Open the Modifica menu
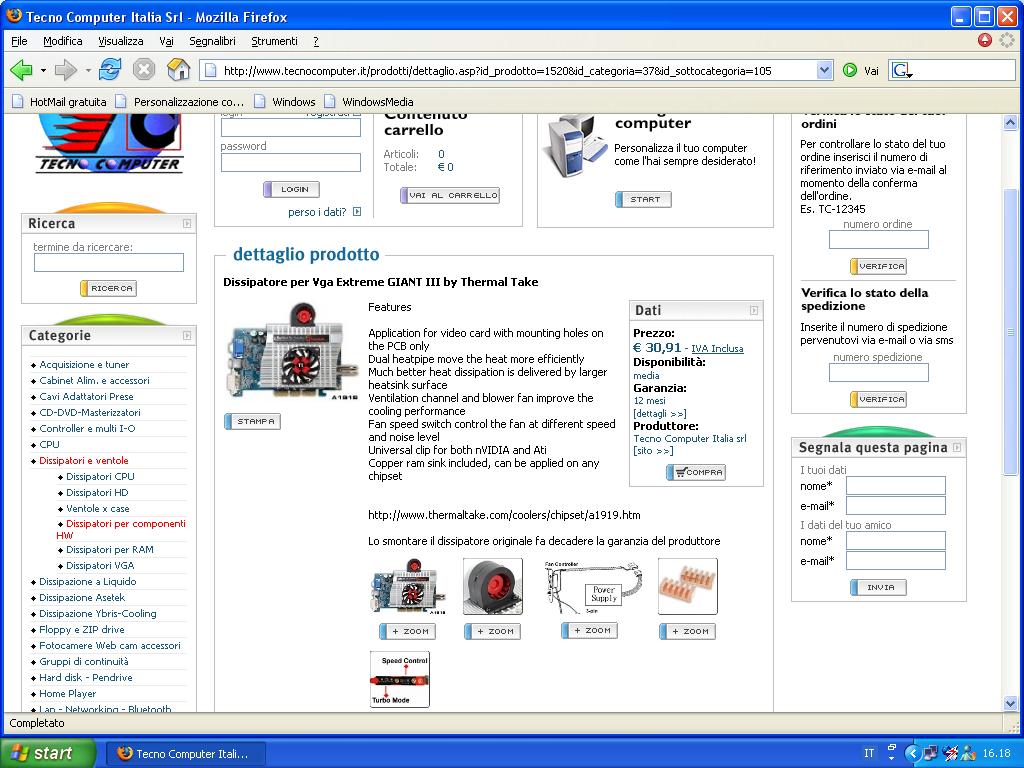The image size is (1024, 768). (x=63, y=40)
